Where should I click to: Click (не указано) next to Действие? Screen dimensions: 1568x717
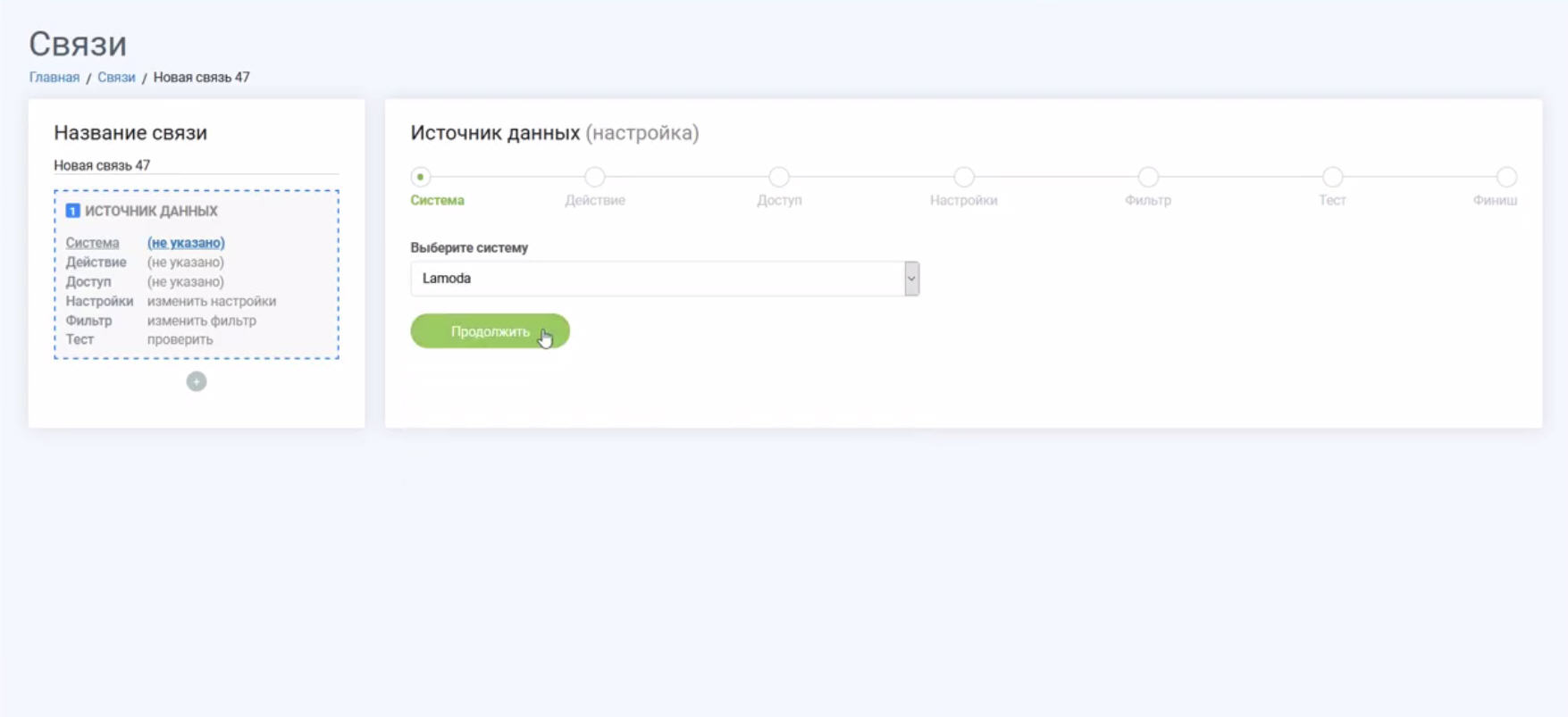(186, 263)
